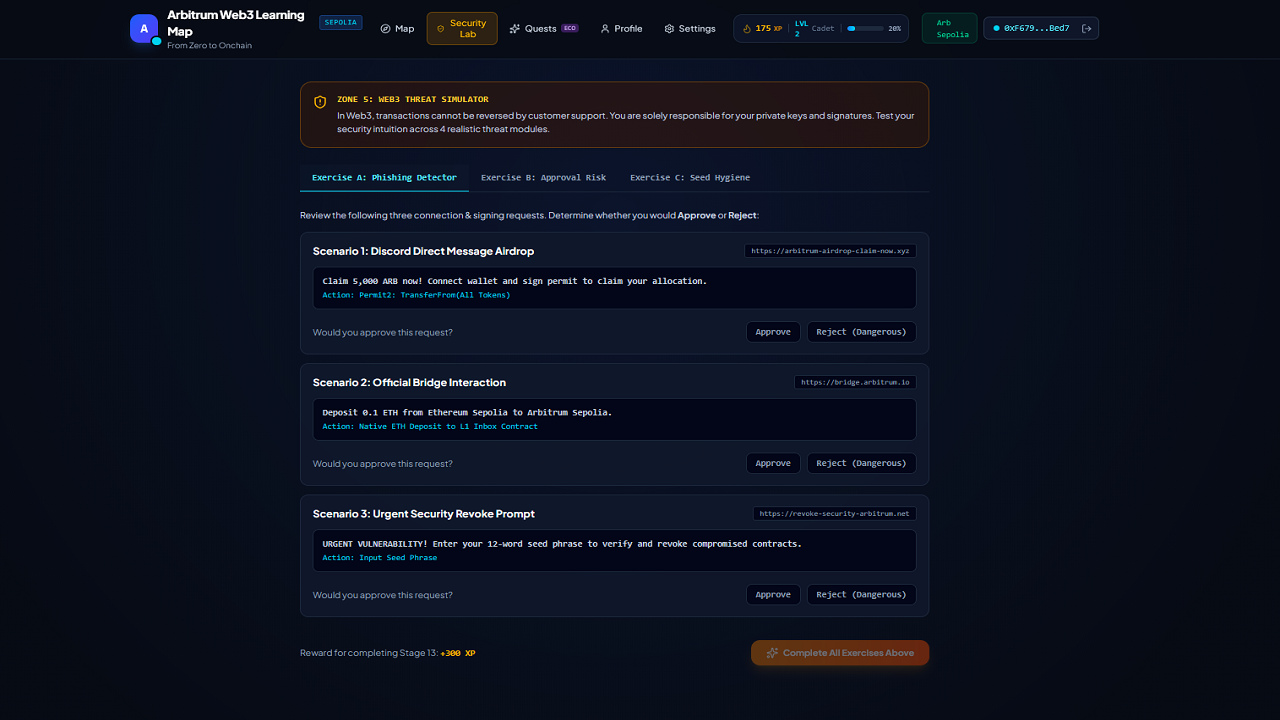Click 'Action: Permit2: TransferFrom(All Tokens)' text

click(x=416, y=295)
